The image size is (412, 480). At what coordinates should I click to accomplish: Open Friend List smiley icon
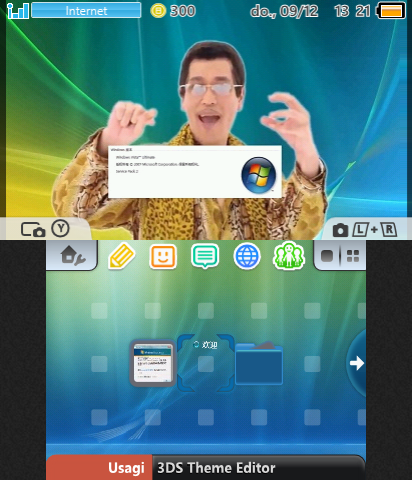(x=163, y=256)
